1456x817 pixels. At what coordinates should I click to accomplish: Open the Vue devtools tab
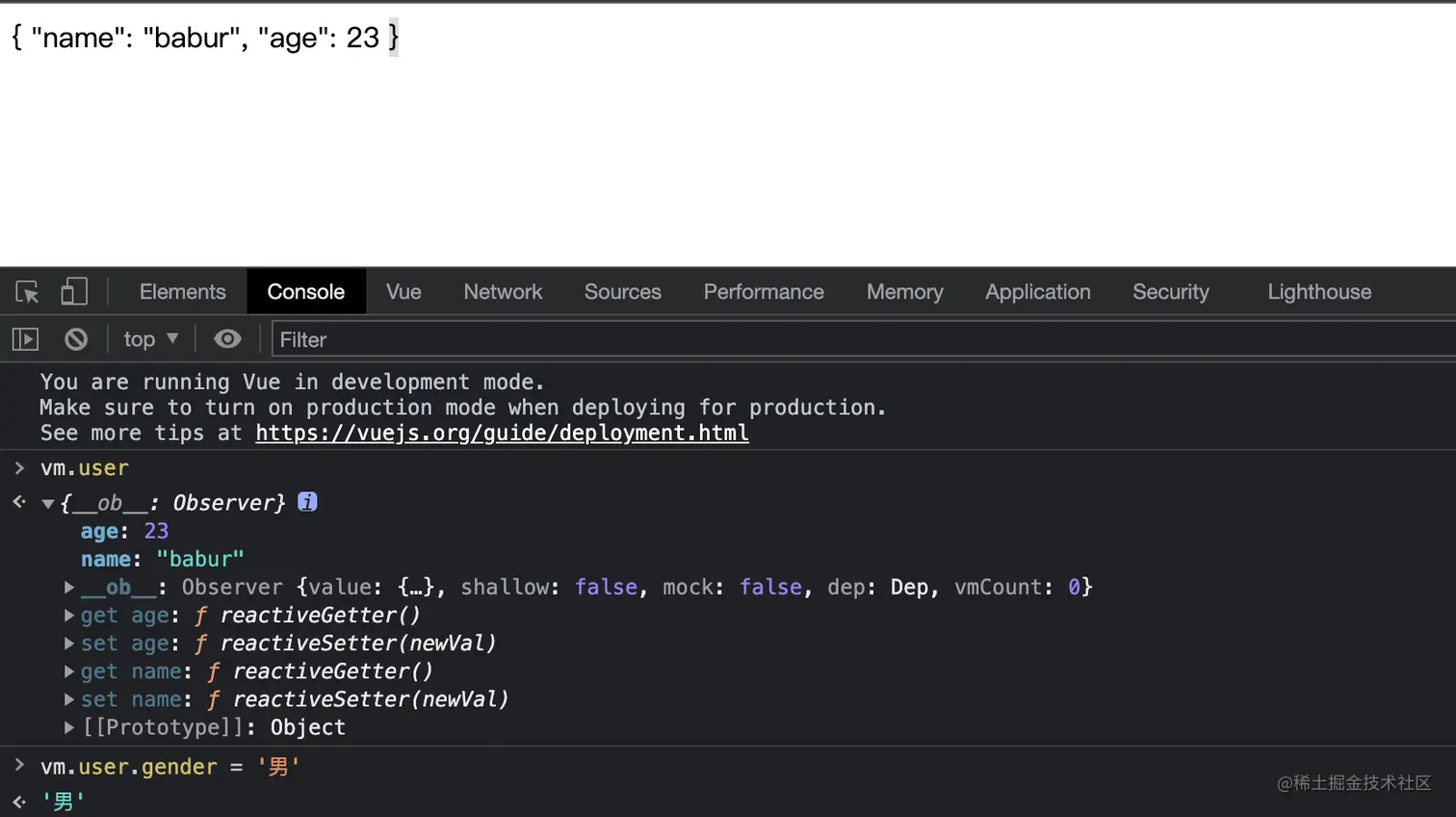(x=403, y=292)
